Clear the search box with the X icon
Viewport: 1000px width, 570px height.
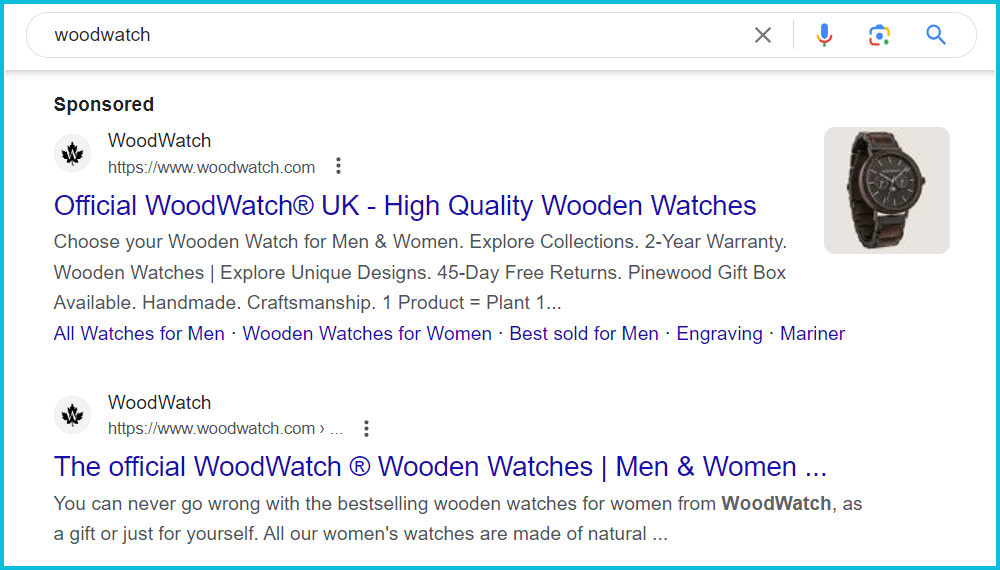762,35
